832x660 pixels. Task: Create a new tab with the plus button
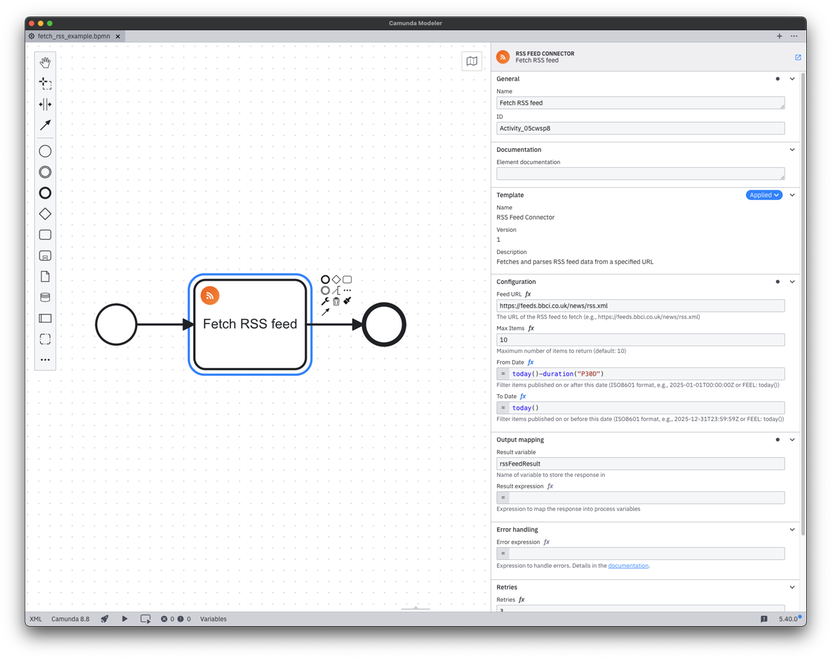pyautogui.click(x=779, y=35)
